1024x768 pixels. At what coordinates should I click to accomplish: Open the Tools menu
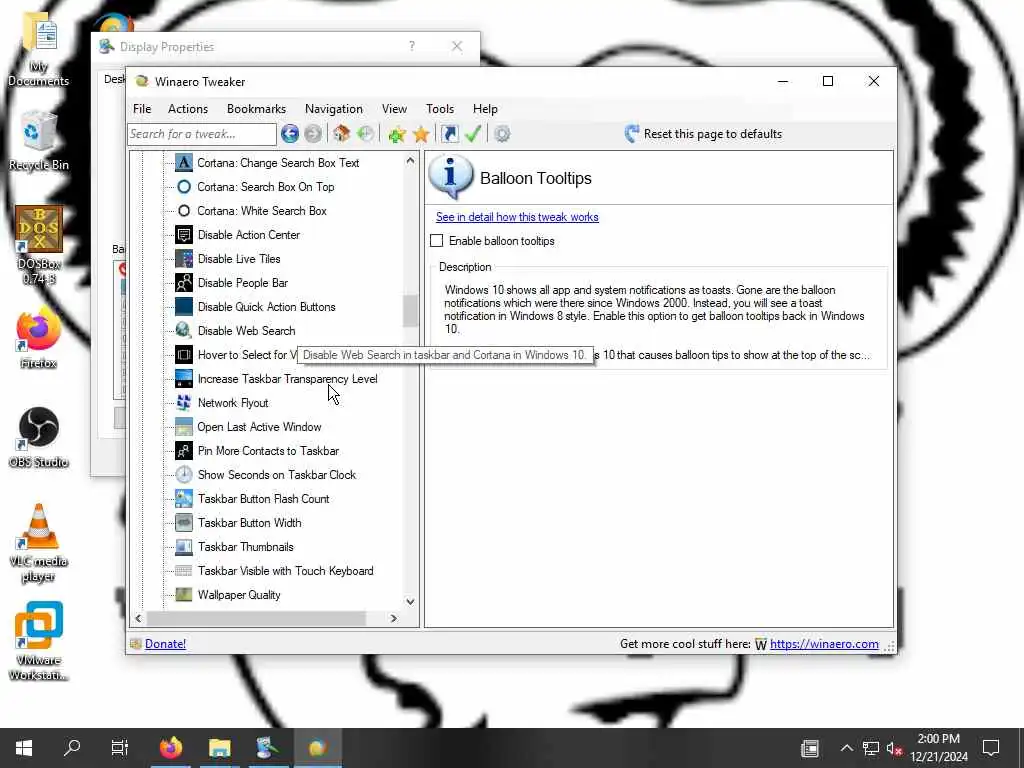440,109
